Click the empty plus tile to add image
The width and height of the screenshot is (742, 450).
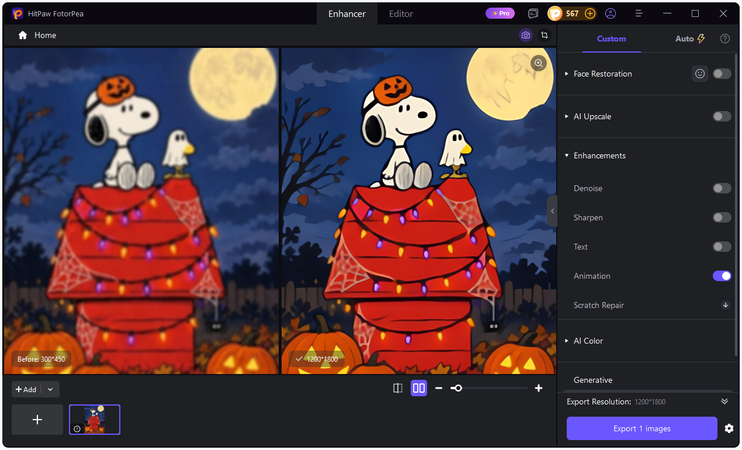[37, 420]
